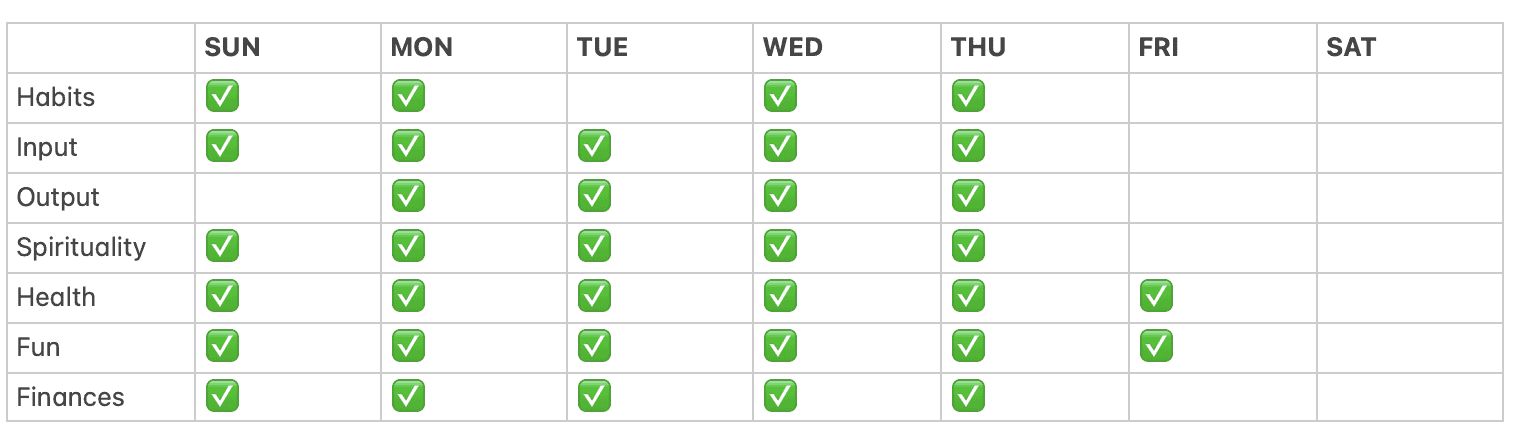Click the empty Input cell under FRI
Screen dimensions: 1520x440
(x=1223, y=148)
